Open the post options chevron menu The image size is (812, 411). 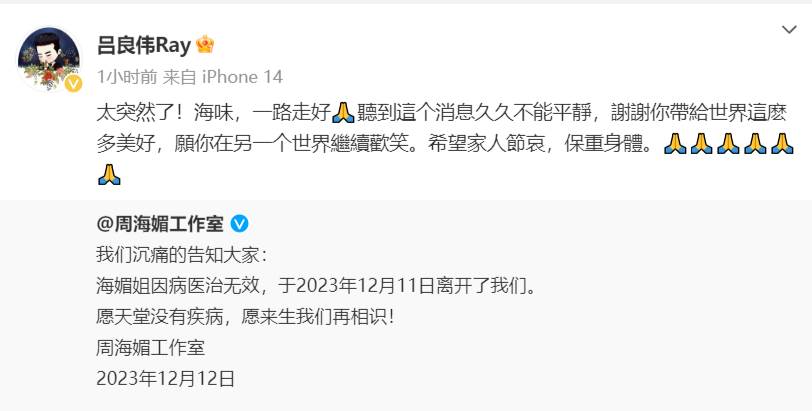789,30
